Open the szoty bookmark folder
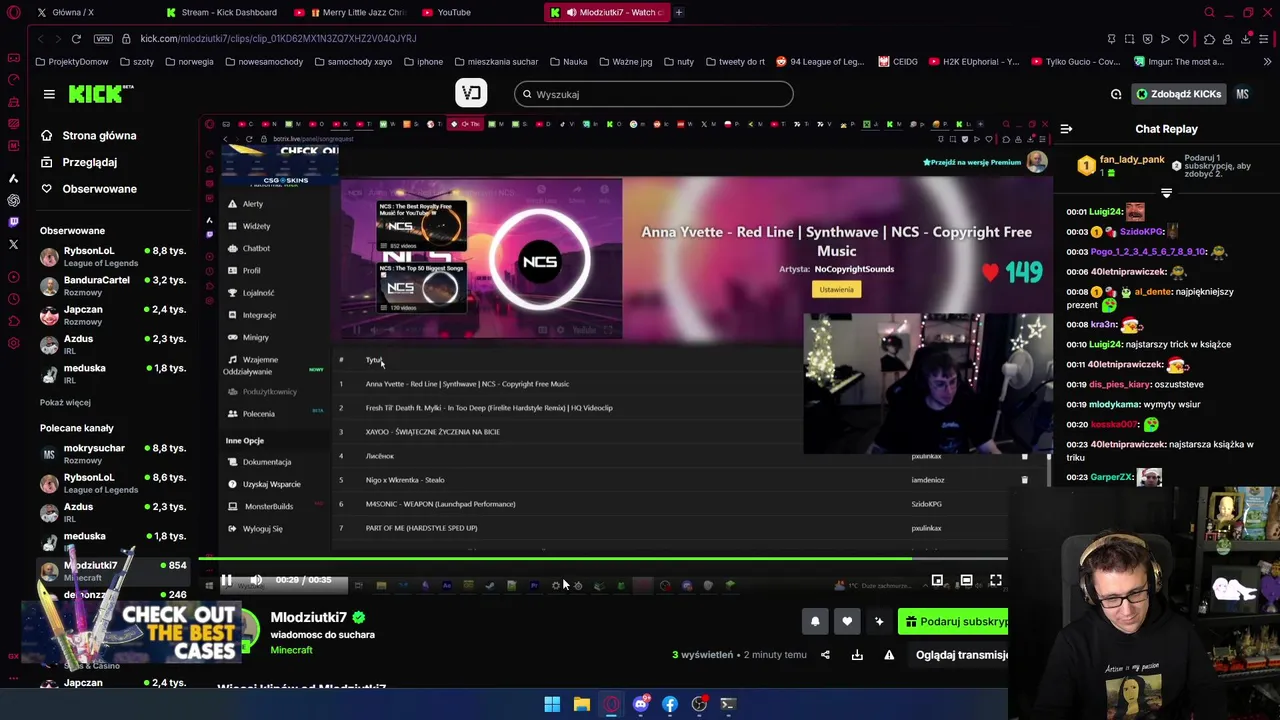Viewport: 1280px width, 720px height. point(137,61)
